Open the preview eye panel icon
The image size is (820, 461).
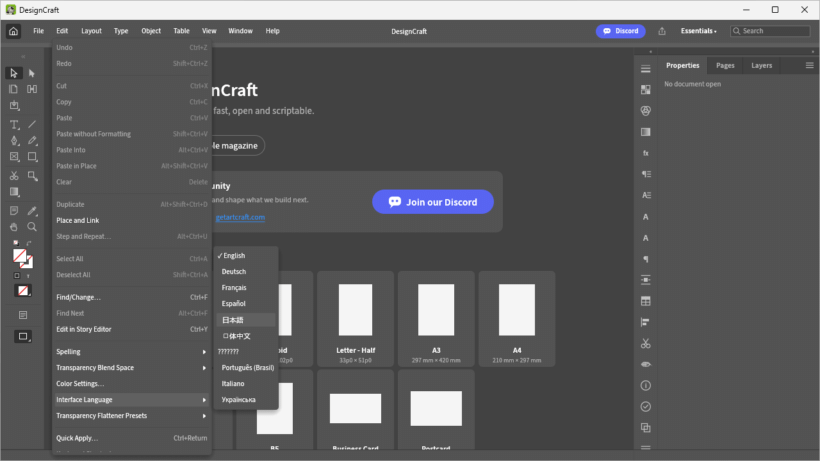(x=646, y=364)
